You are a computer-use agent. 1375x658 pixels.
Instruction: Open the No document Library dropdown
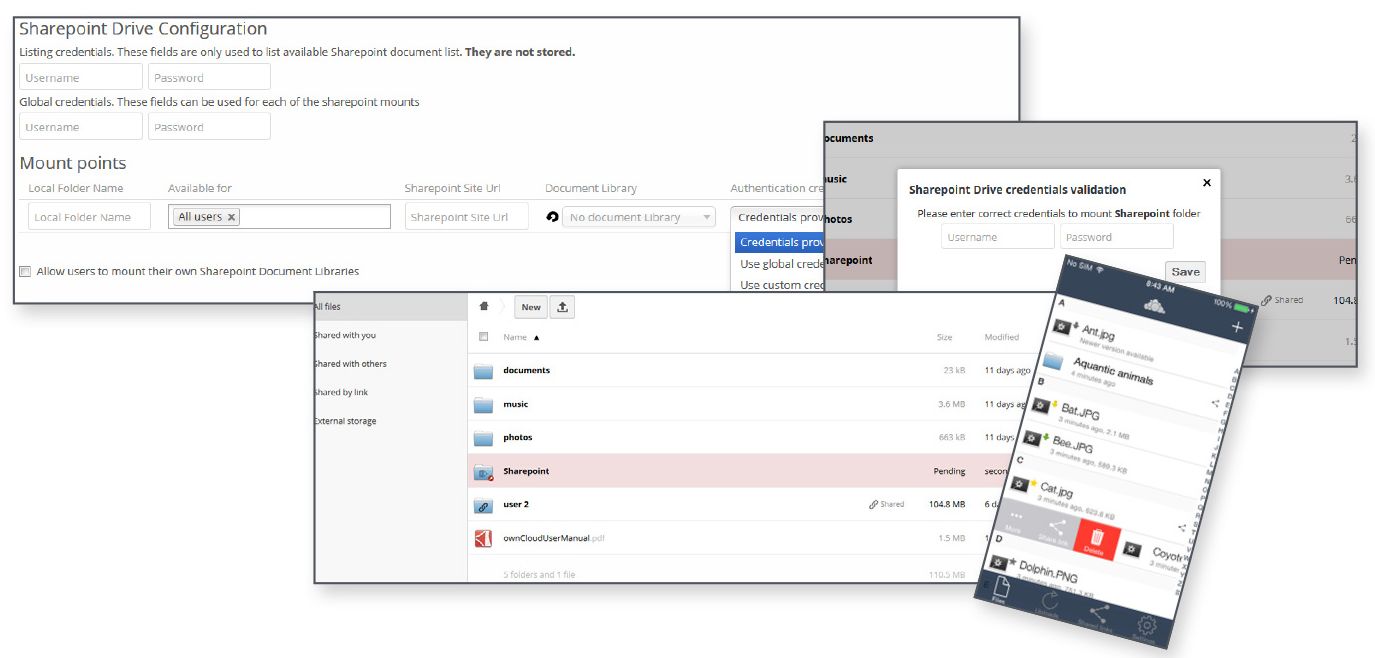coord(639,217)
